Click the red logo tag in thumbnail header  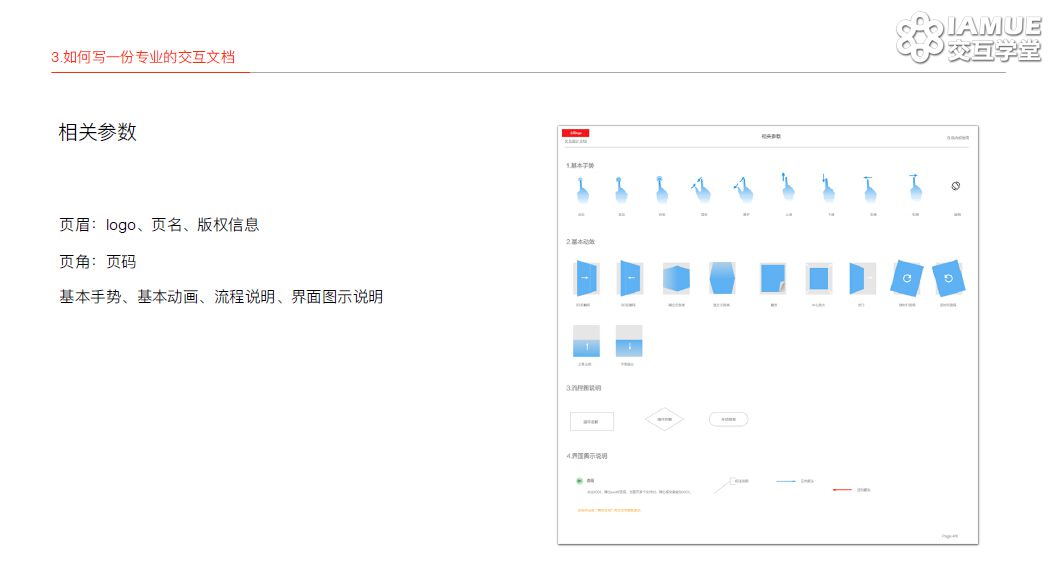[x=576, y=133]
